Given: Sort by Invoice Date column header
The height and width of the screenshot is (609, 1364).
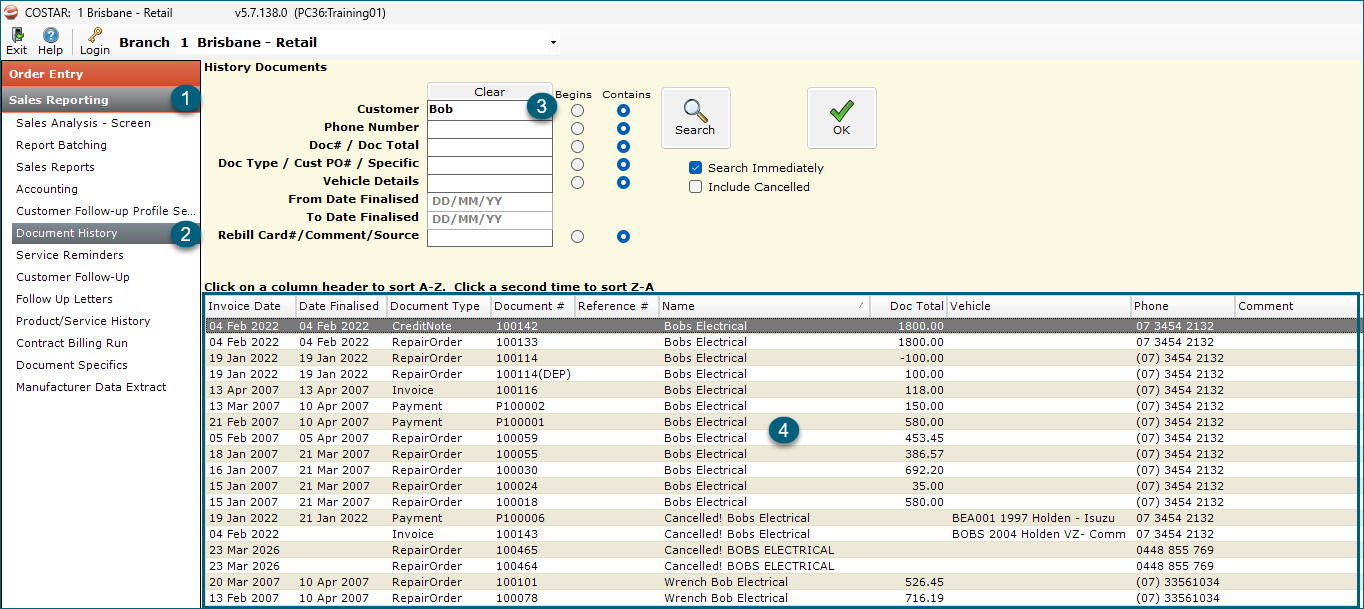Looking at the screenshot, I should tap(250, 306).
